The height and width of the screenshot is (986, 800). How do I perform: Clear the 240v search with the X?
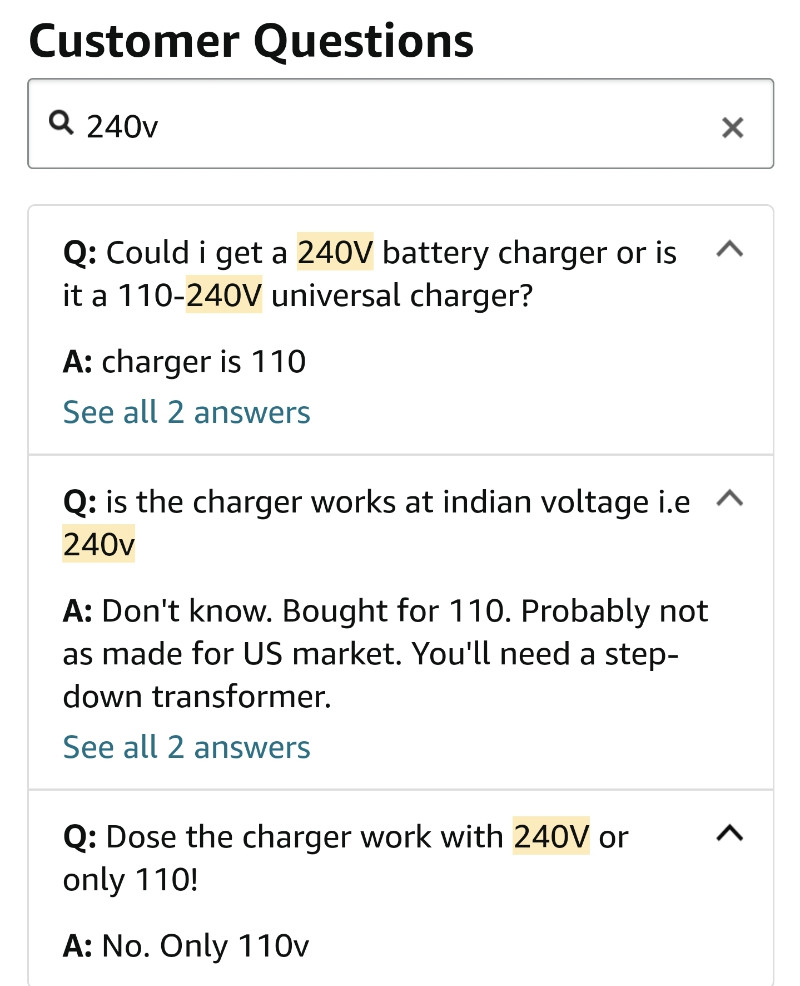(x=732, y=127)
